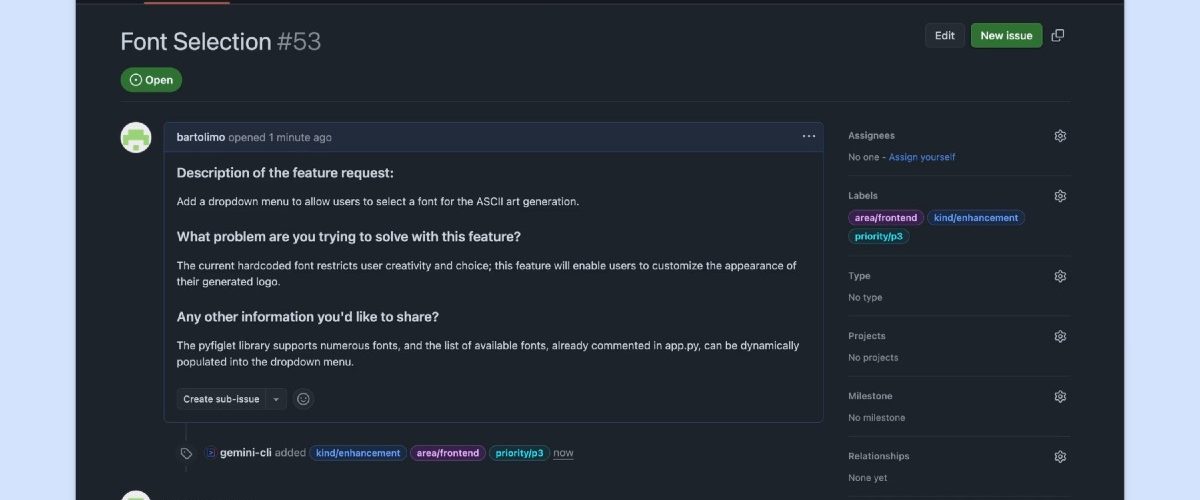Select the area/frontend label in sidebar
1200x500 pixels.
coord(885,217)
